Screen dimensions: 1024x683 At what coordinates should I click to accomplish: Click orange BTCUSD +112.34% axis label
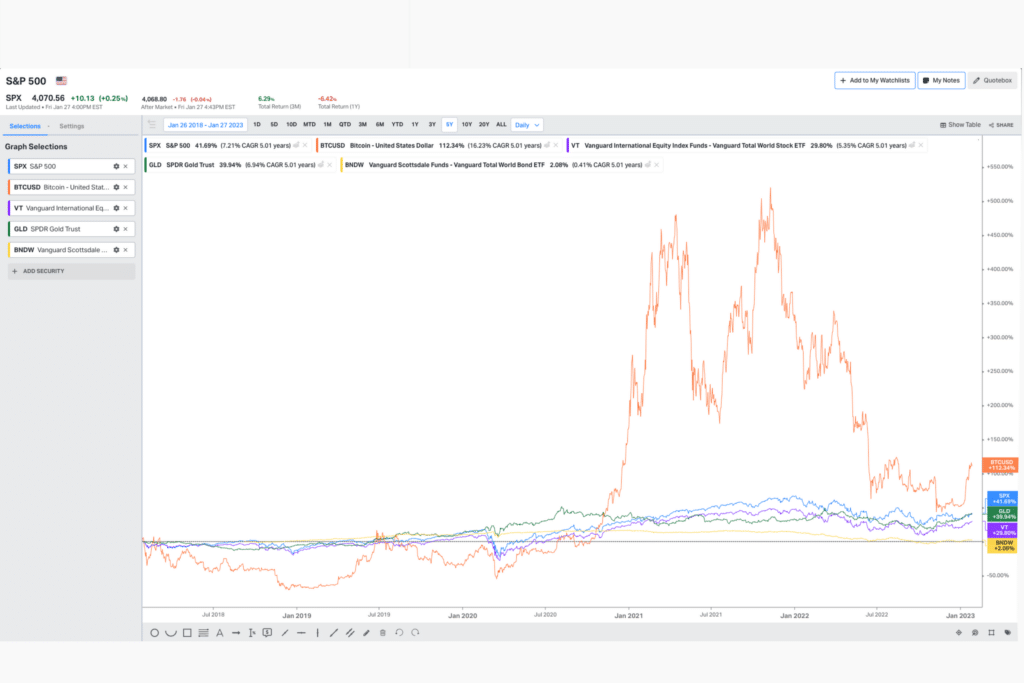[1000, 465]
